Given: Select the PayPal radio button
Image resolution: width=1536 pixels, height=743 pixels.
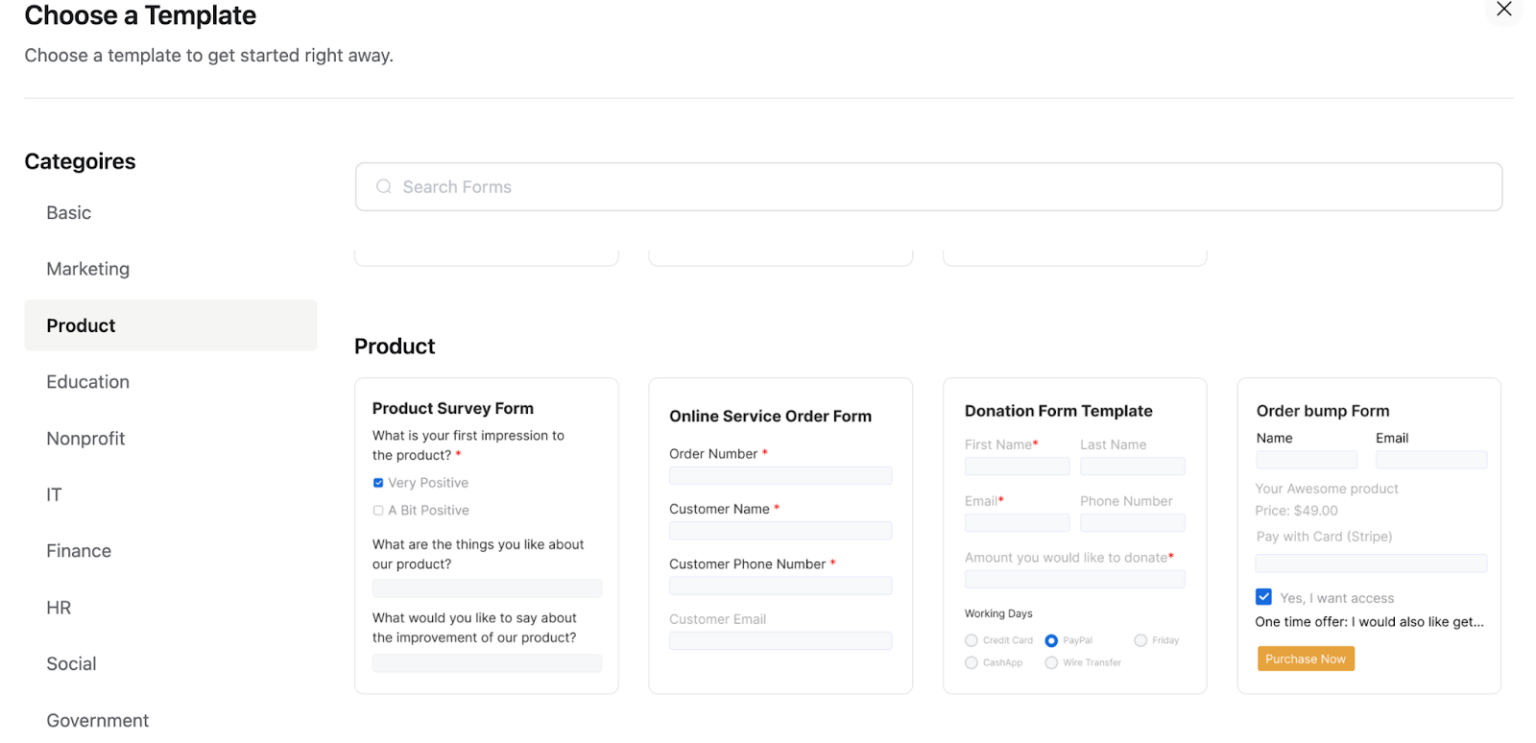Looking at the screenshot, I should [x=1051, y=640].
